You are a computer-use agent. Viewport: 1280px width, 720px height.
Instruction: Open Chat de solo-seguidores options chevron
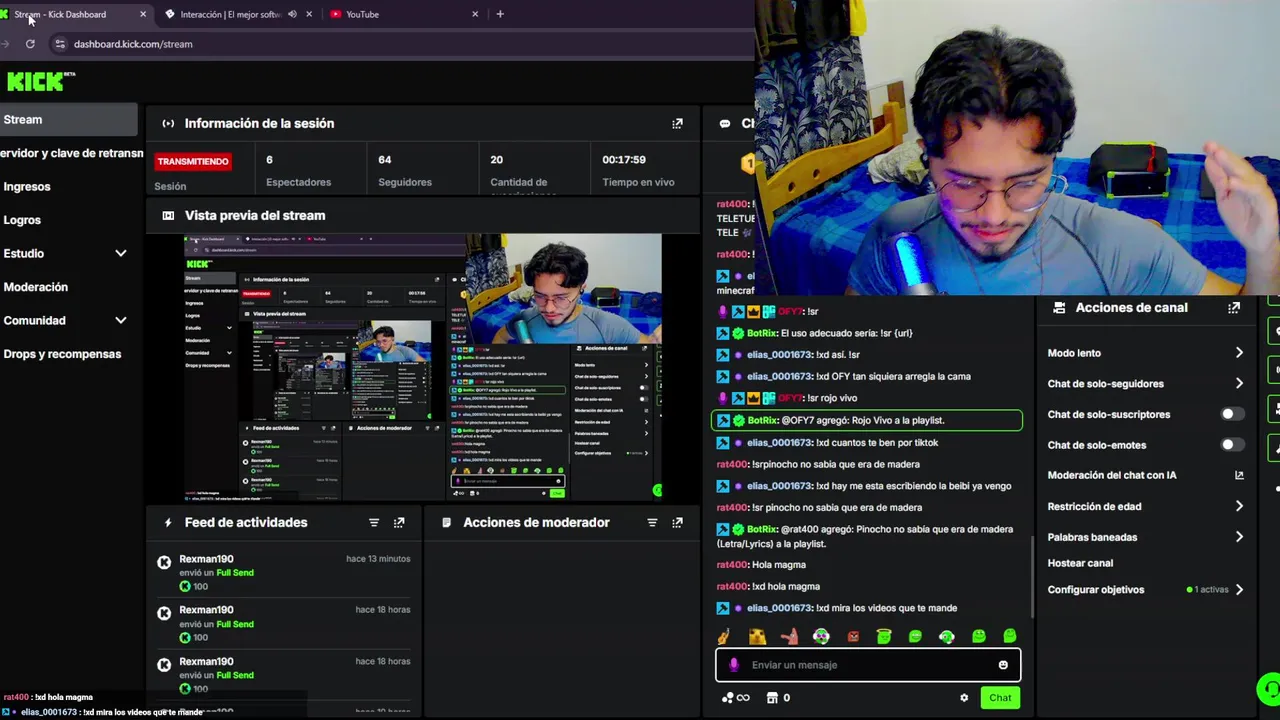point(1239,384)
